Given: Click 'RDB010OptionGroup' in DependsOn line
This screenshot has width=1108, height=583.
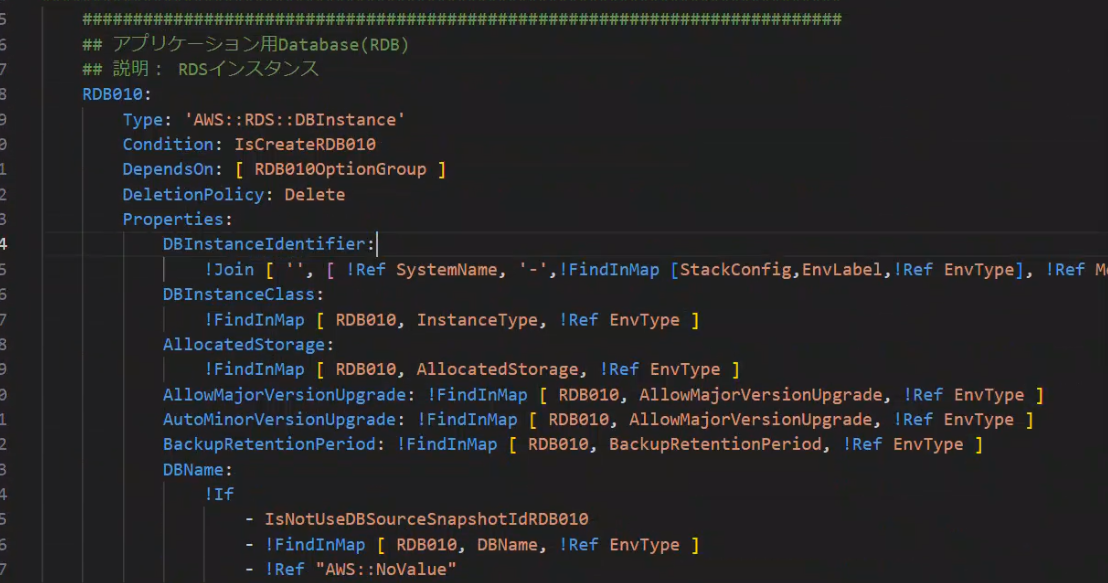Looking at the screenshot, I should tap(340, 170).
